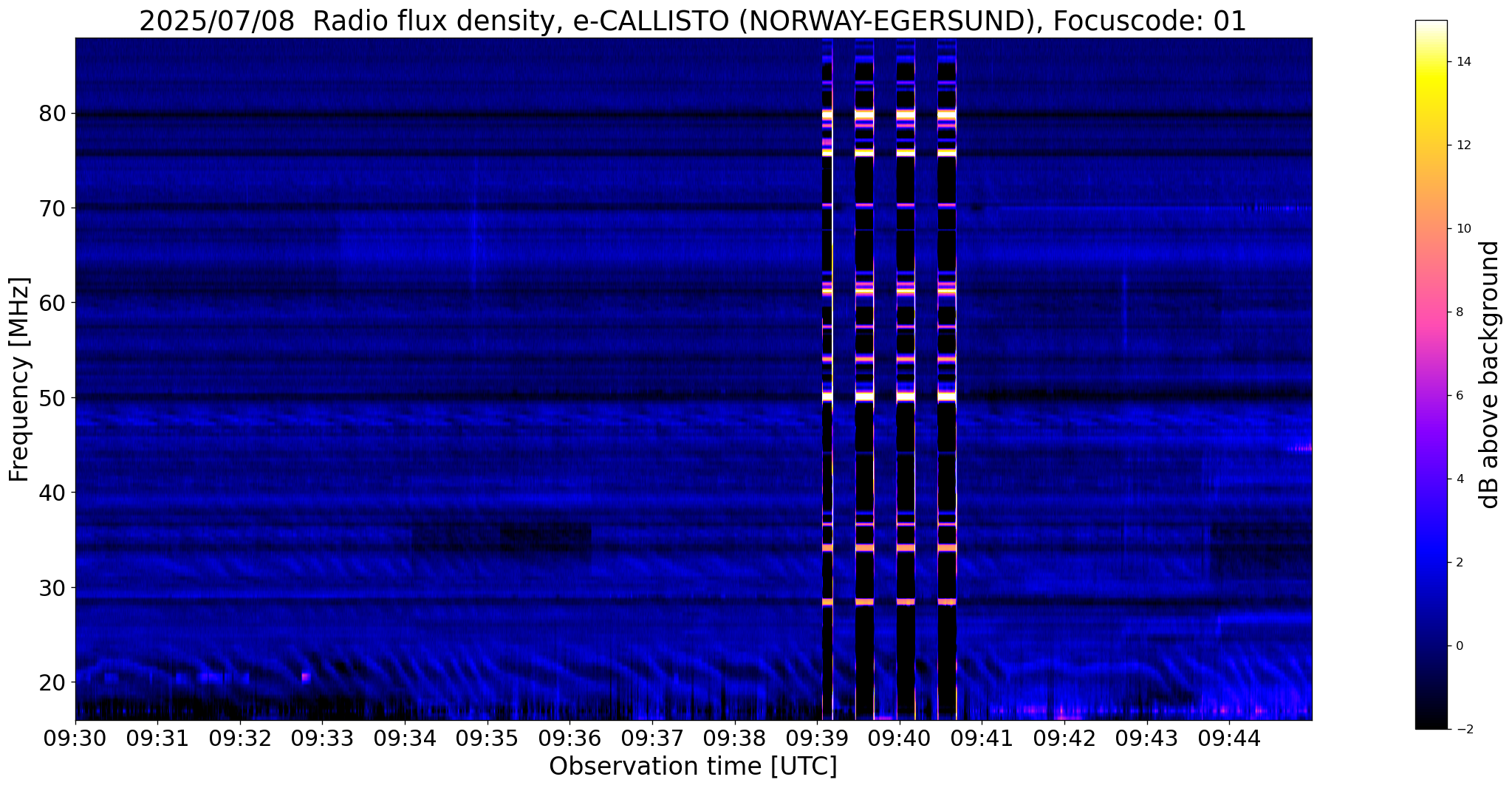The height and width of the screenshot is (788, 1512).
Task: Click the 09:32 time tick label
Action: pos(240,739)
